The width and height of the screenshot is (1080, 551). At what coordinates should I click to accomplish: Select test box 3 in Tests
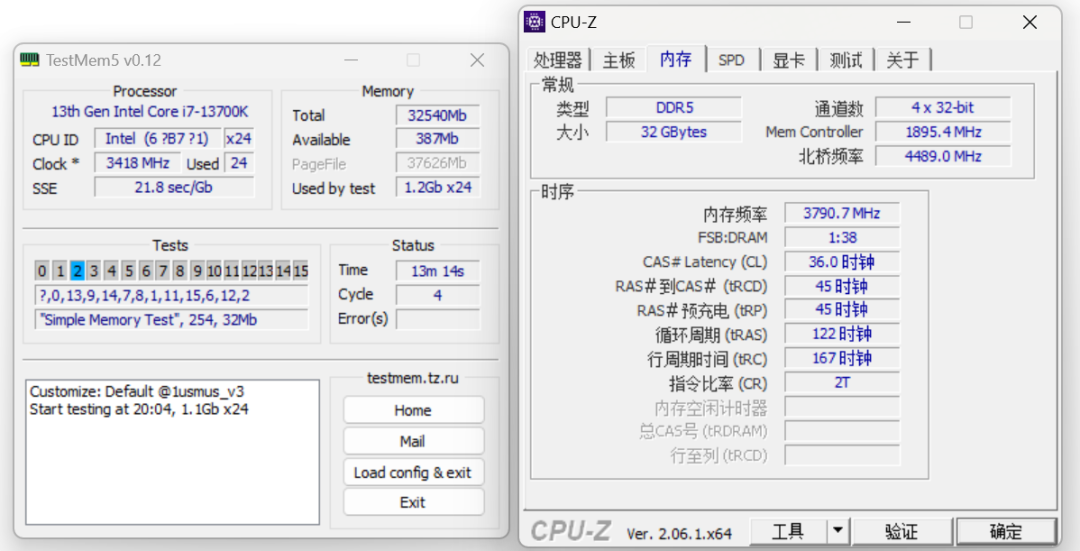click(x=94, y=271)
